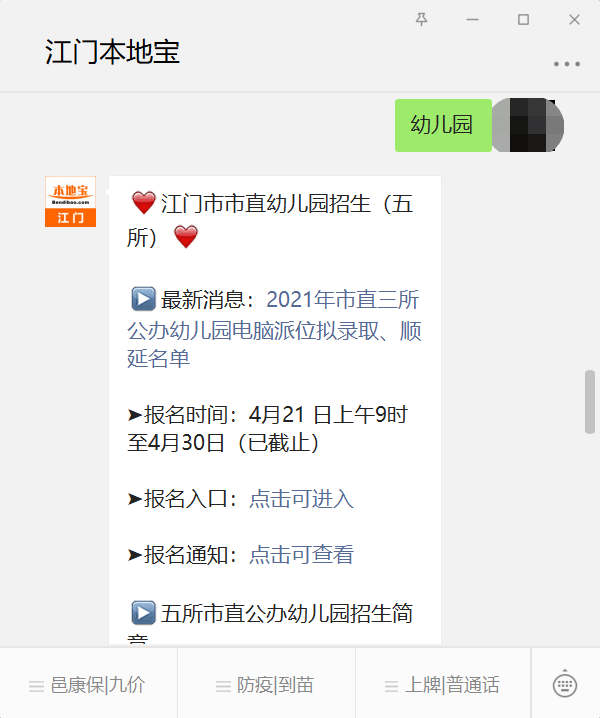Expand the 防疫|到苗 bottom menu
This screenshot has width=600, height=718.
pyautogui.click(x=266, y=685)
